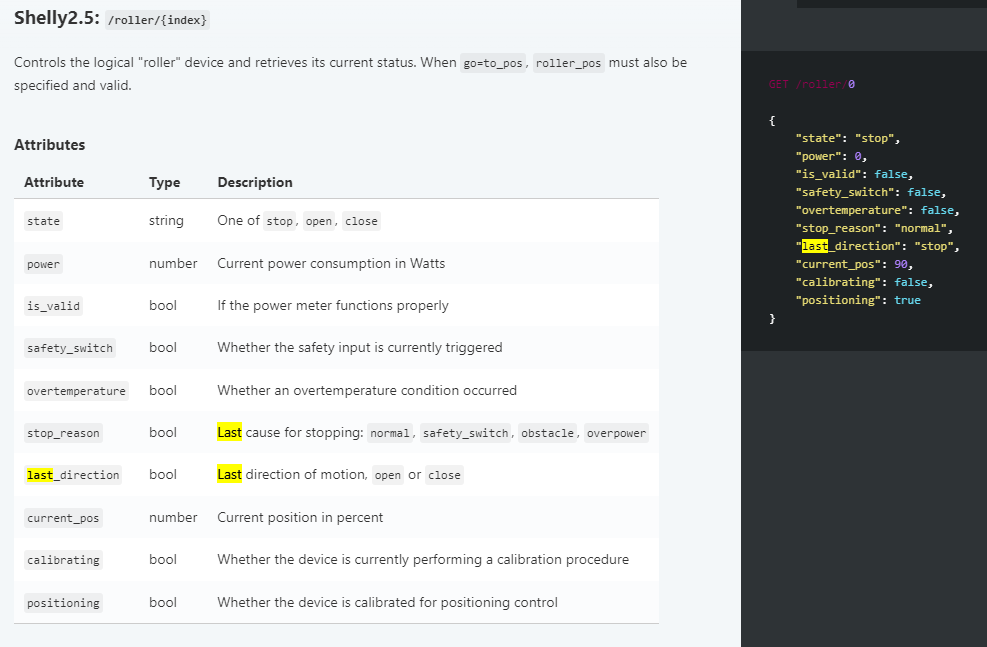Click 'If the power meter functions properly'
The width and height of the screenshot is (987, 647).
333,305
